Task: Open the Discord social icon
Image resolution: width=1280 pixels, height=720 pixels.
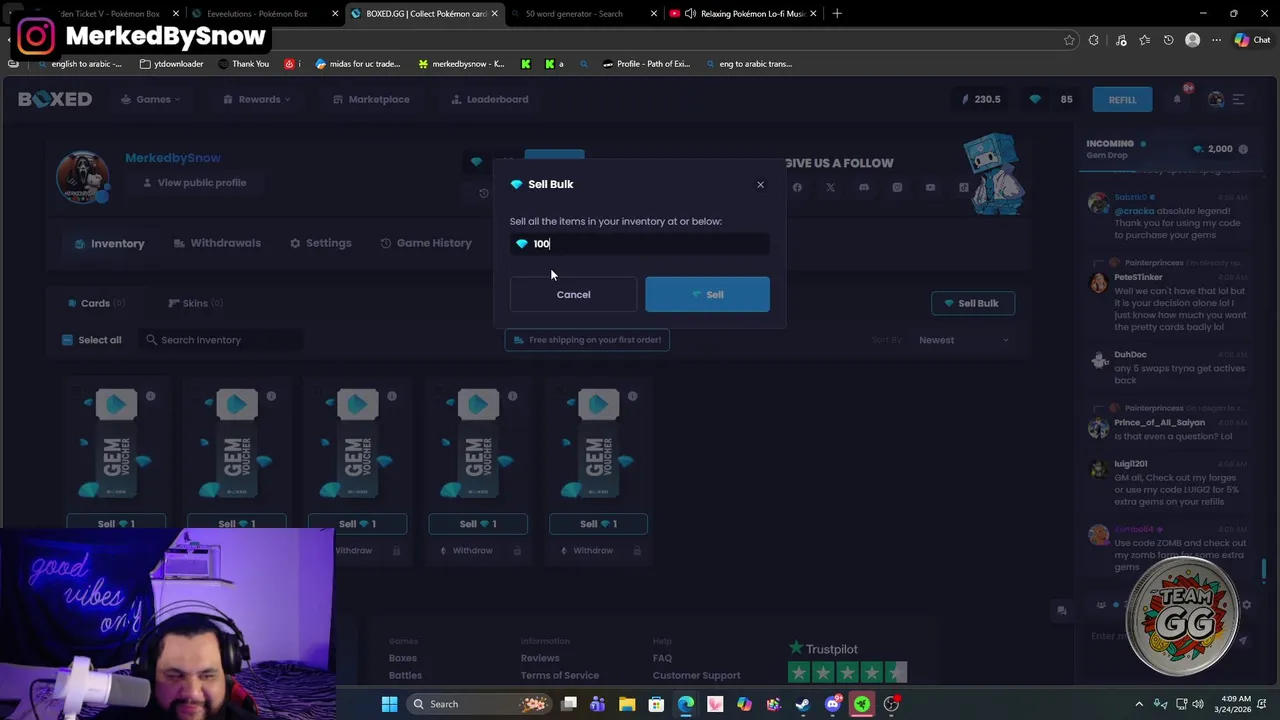Action: (864, 187)
